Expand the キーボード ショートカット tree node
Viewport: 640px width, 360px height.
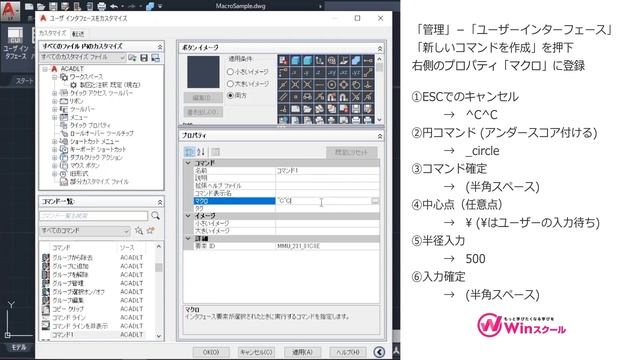[x=54, y=149]
